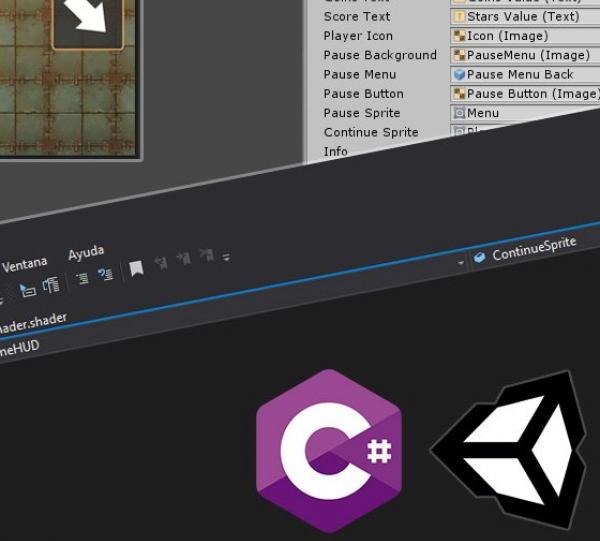Click the dropdown arrow left of ContinueSprite

click(x=461, y=263)
